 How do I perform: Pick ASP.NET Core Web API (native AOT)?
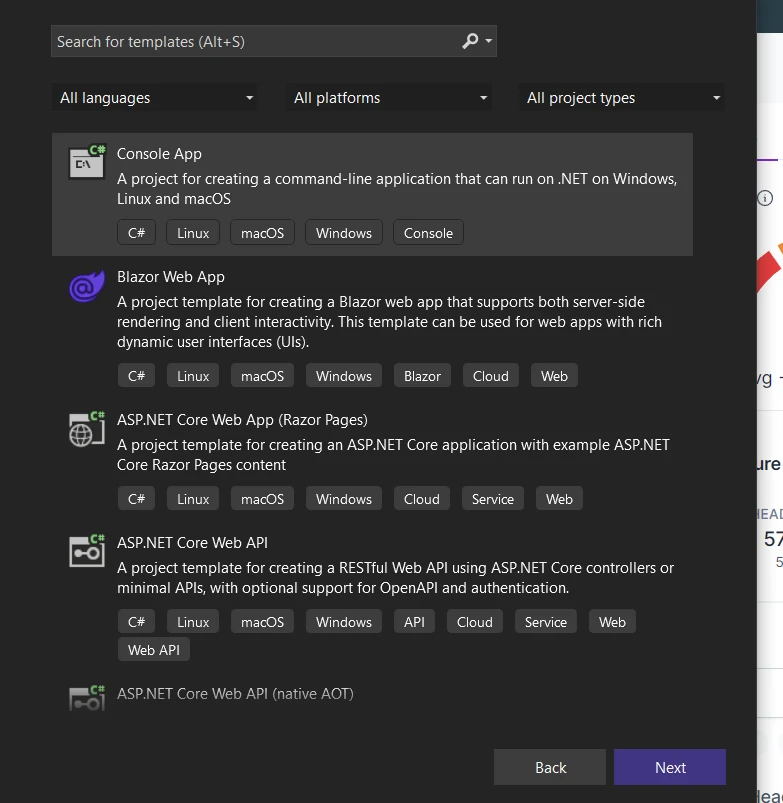[235, 693]
